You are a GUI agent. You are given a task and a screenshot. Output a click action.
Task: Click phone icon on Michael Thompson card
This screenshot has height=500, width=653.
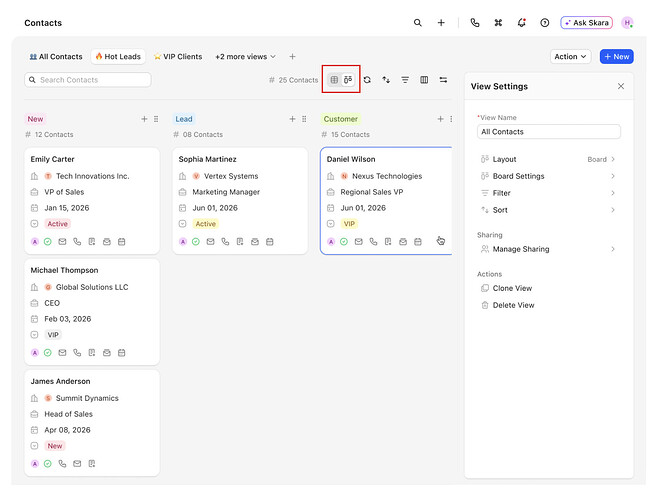(x=77, y=353)
